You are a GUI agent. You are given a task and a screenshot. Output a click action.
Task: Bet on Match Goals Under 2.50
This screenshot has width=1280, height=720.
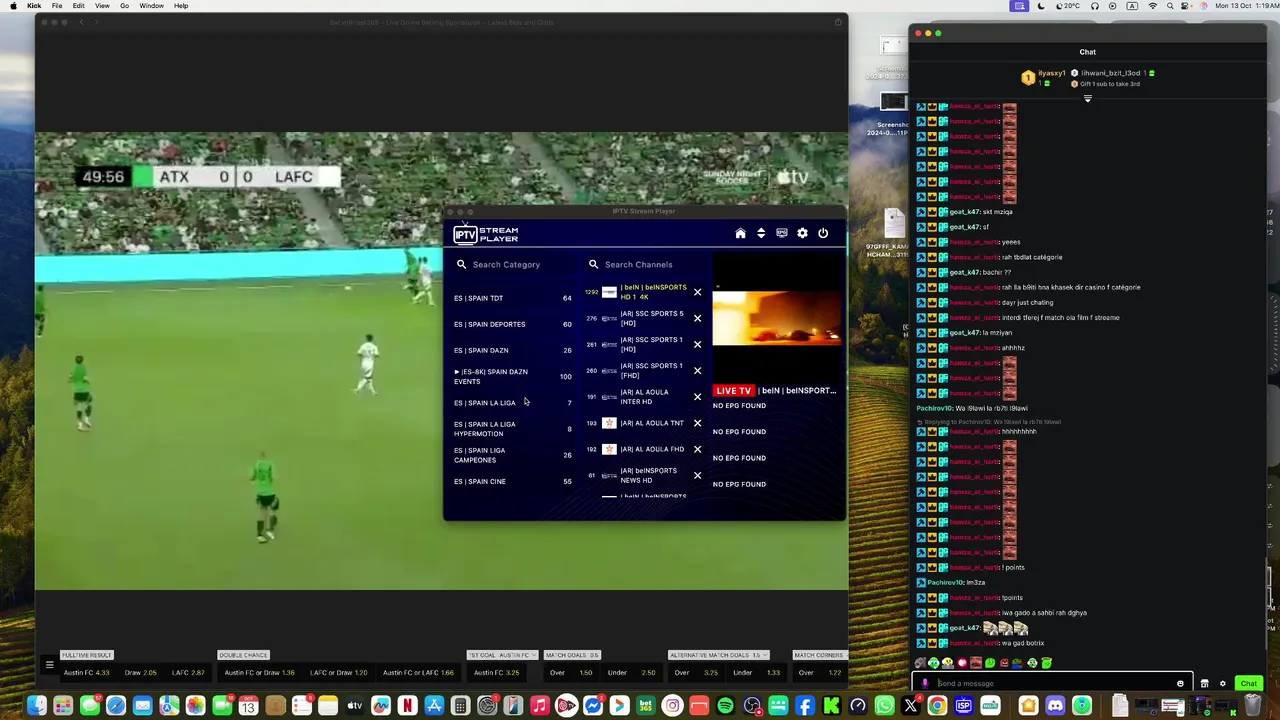click(632, 673)
